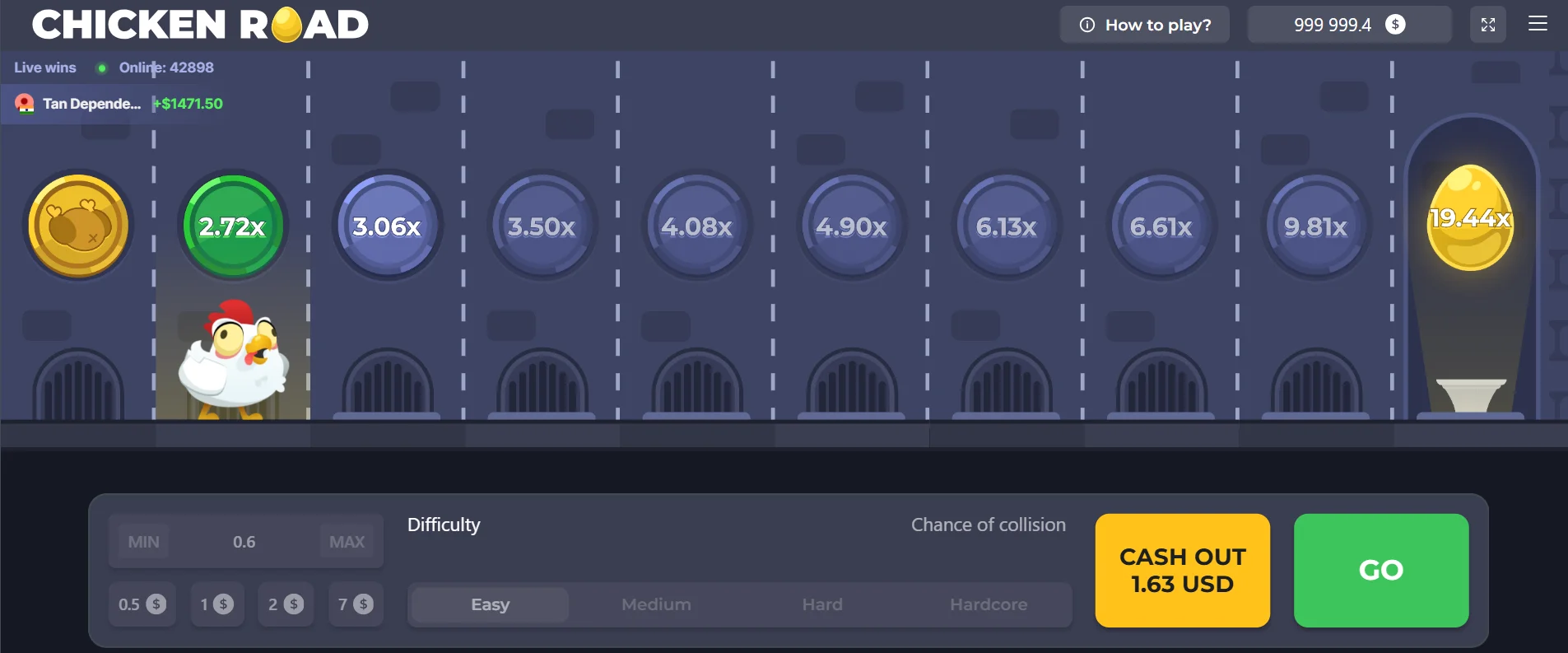Open the hamburger menu
The width and height of the screenshot is (1568, 653).
tap(1538, 24)
